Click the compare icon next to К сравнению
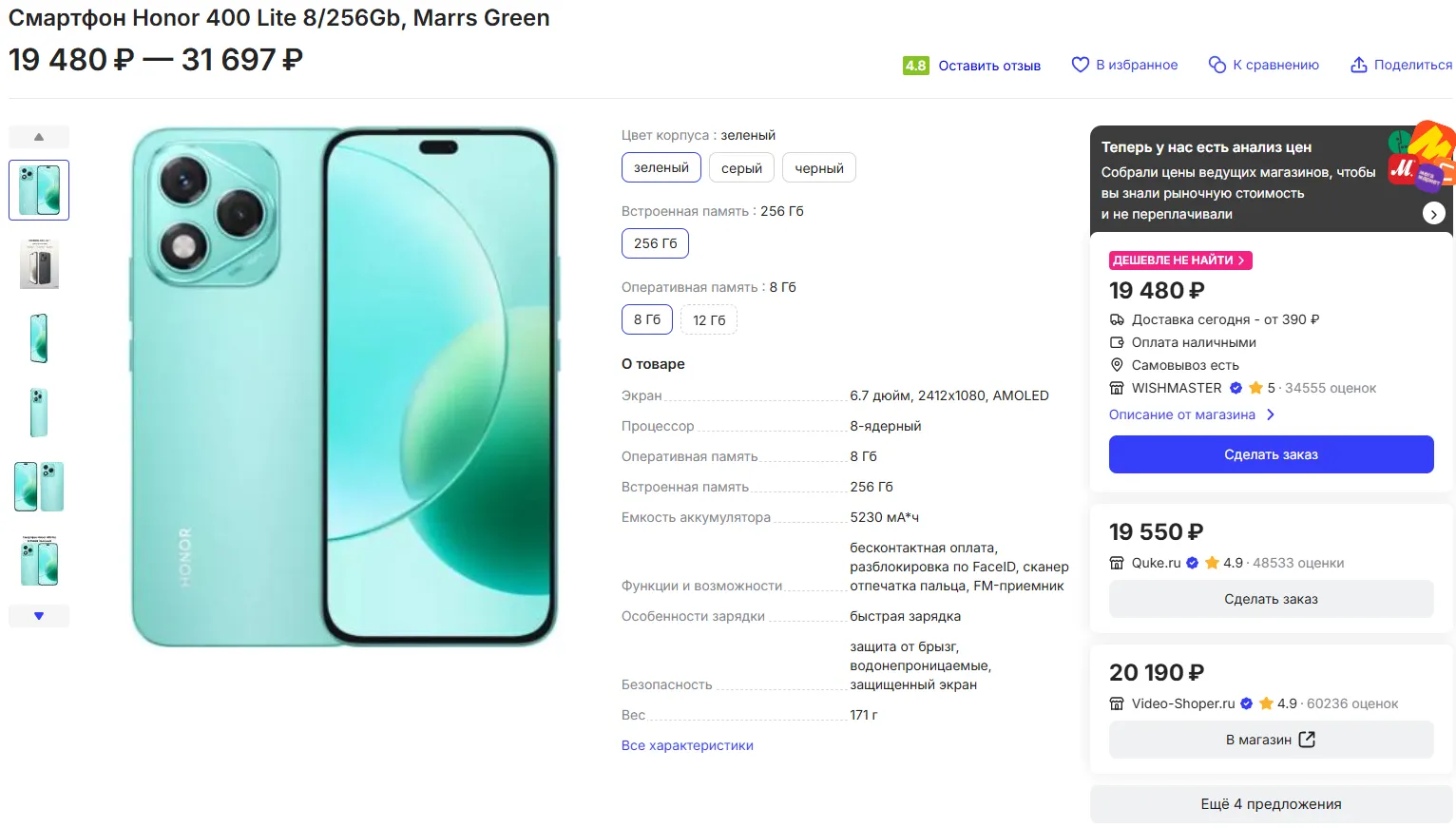The height and width of the screenshot is (828, 1456). (1217, 65)
